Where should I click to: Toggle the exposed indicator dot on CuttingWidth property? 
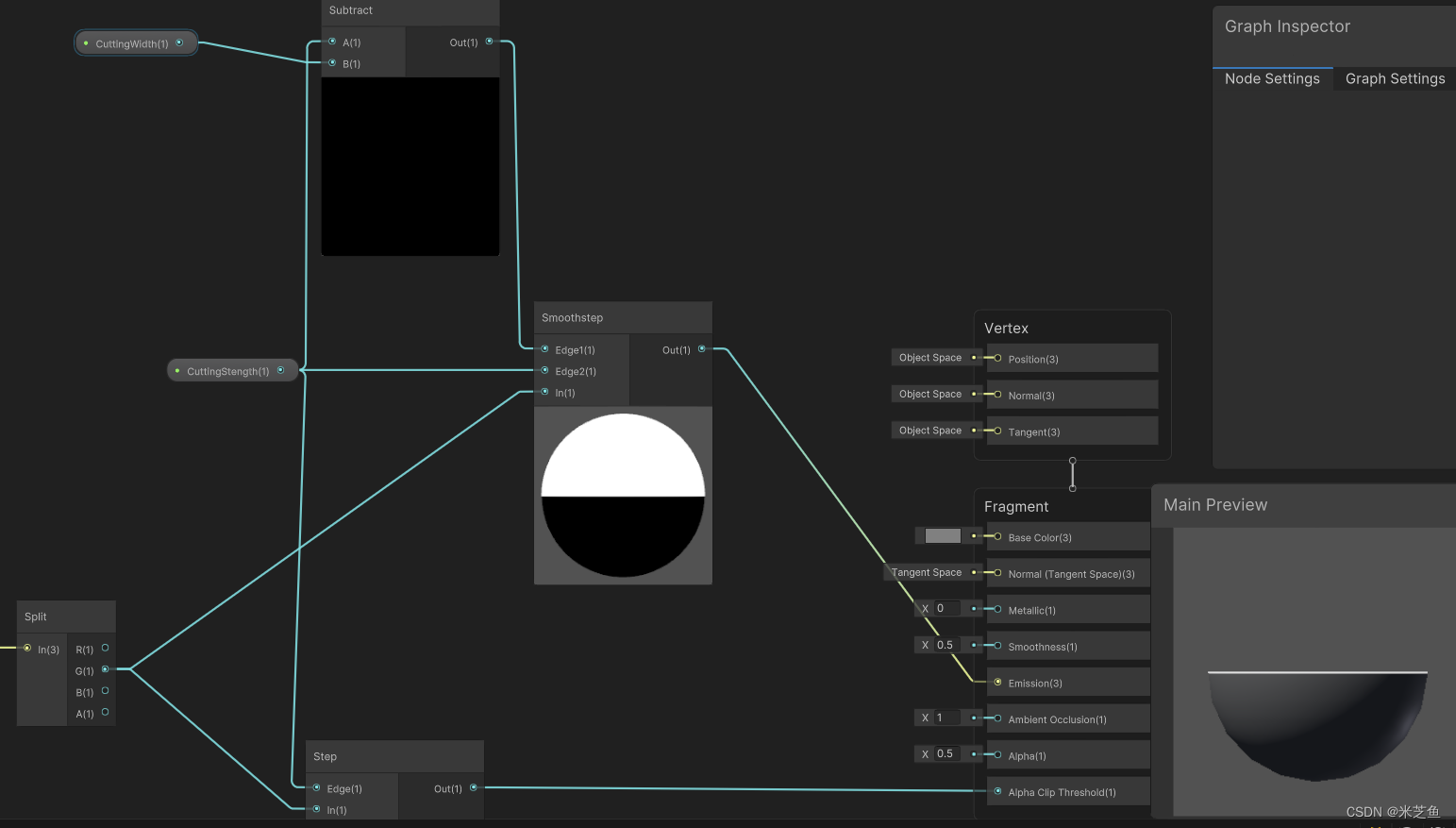[x=86, y=42]
